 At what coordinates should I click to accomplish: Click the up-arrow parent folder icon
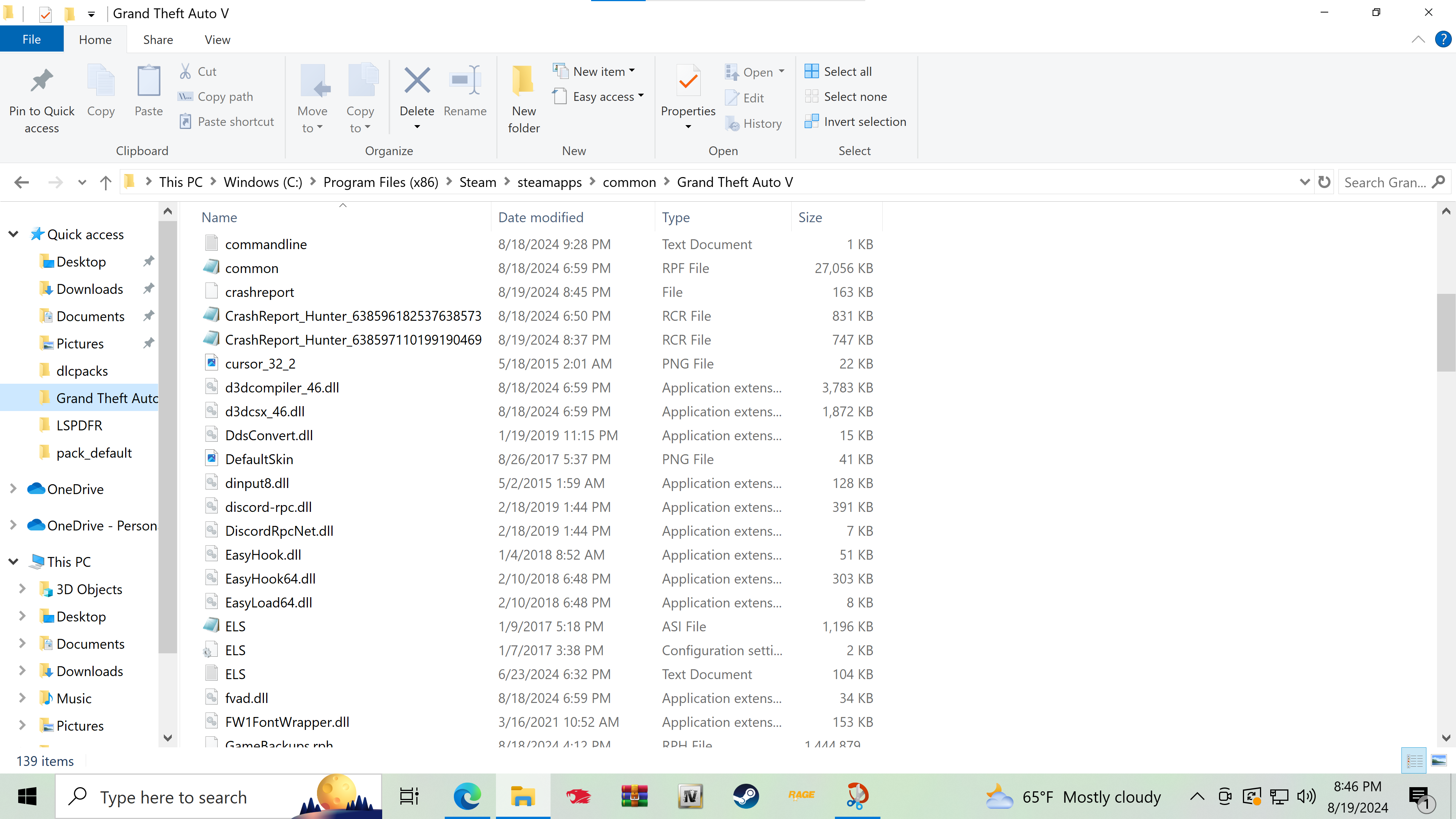click(106, 182)
